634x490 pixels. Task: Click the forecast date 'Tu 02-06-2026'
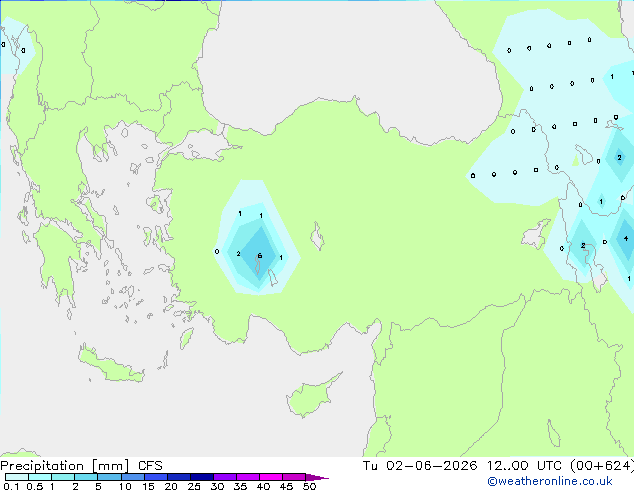coord(420,466)
